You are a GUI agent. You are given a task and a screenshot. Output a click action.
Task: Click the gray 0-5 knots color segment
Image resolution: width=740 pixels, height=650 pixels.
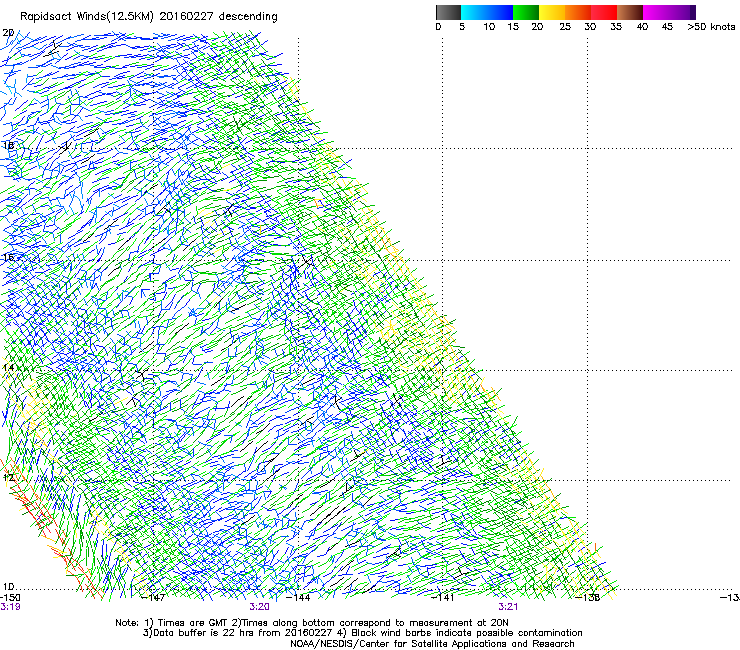(x=448, y=12)
